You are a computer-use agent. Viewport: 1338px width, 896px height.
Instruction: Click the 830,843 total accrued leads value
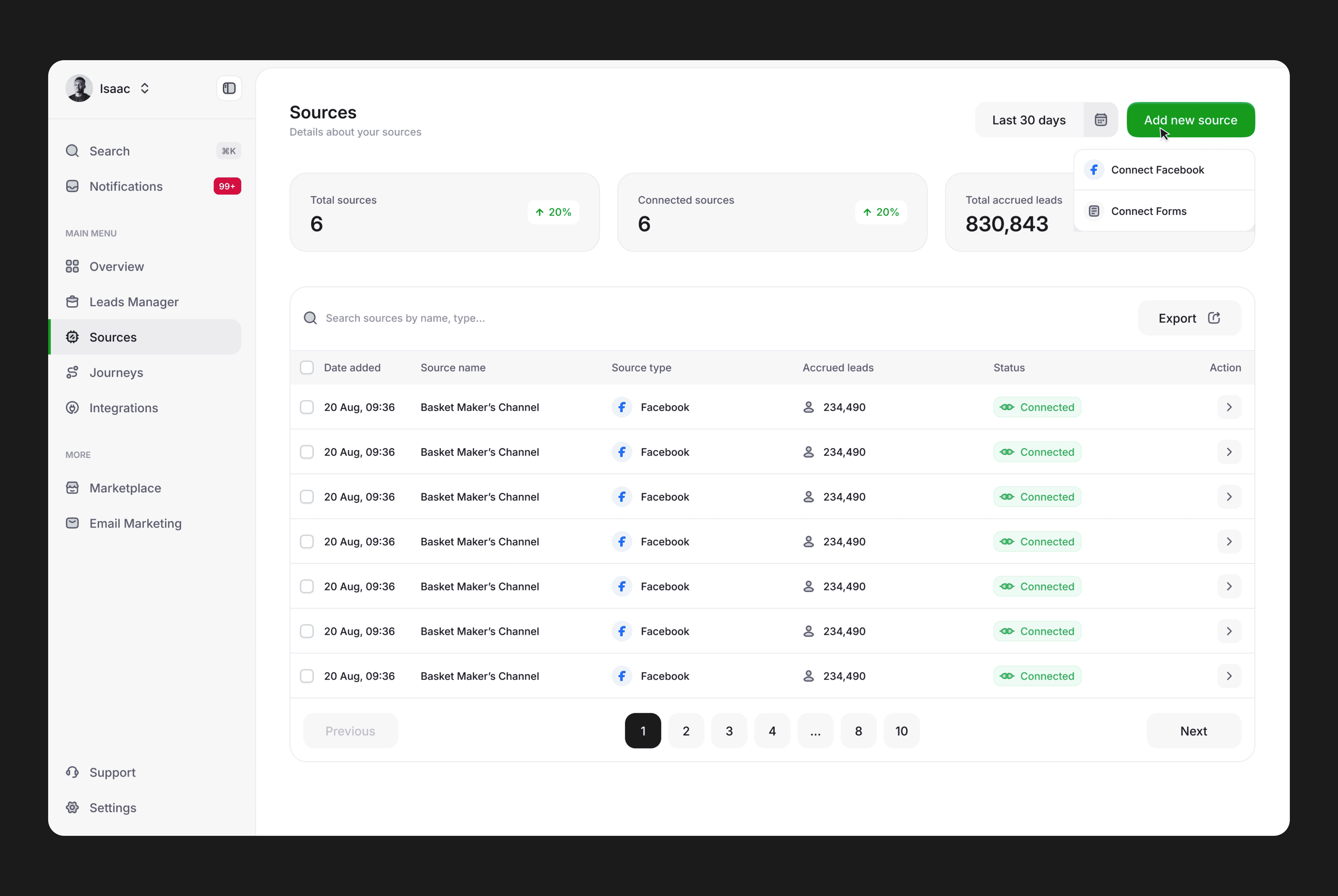pos(1007,224)
